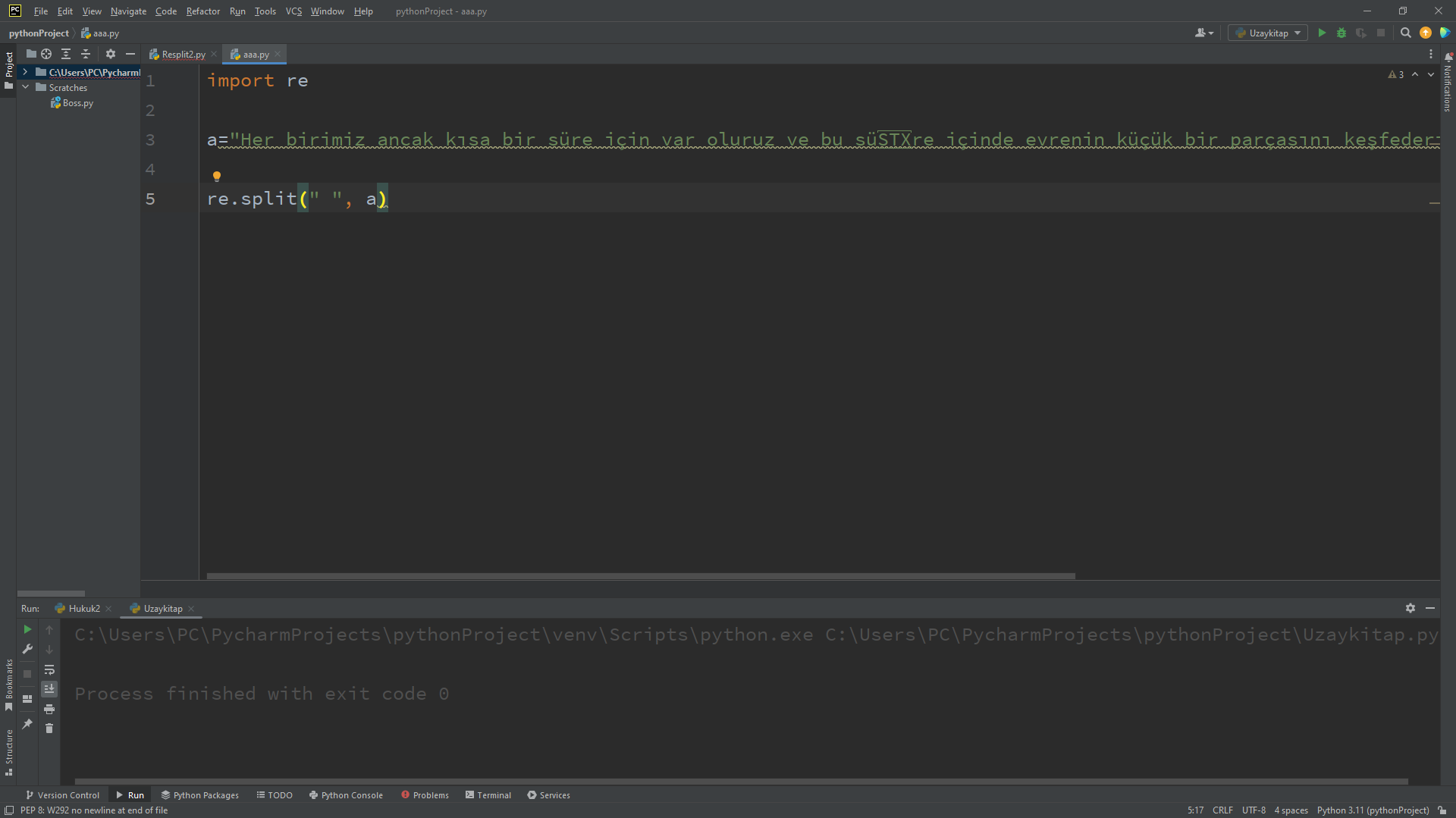Open the Python Packages tool window
The image size is (1456, 818).
[x=199, y=795]
